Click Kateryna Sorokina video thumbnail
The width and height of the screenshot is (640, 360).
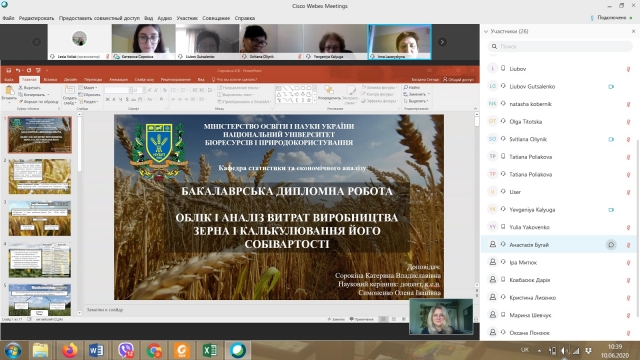point(143,42)
